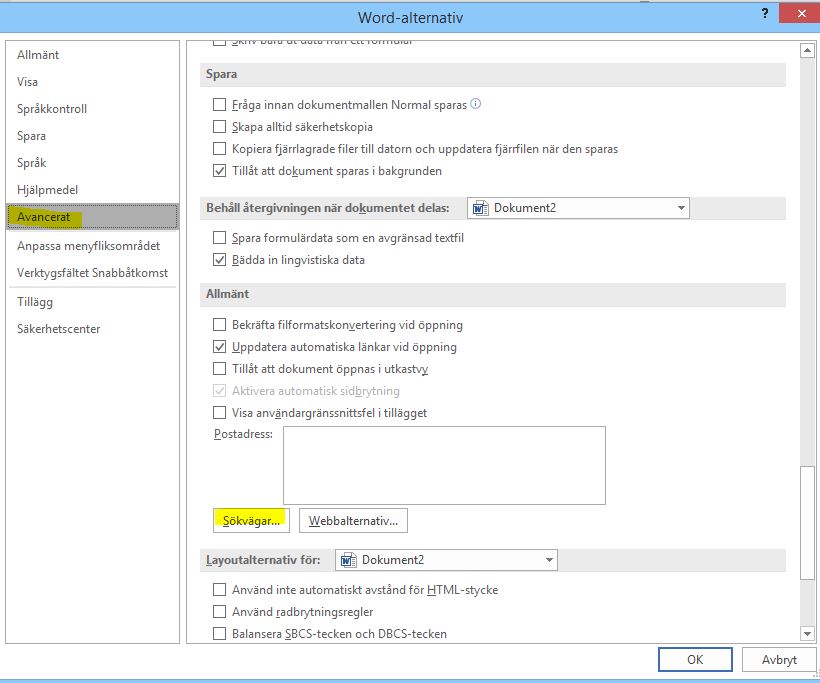Click the info icon beside Normal sparas
Viewport: 820px width, 683px height.
[x=475, y=104]
